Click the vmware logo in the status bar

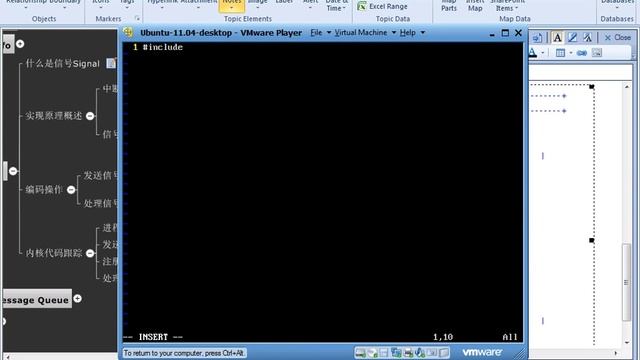click(x=482, y=352)
